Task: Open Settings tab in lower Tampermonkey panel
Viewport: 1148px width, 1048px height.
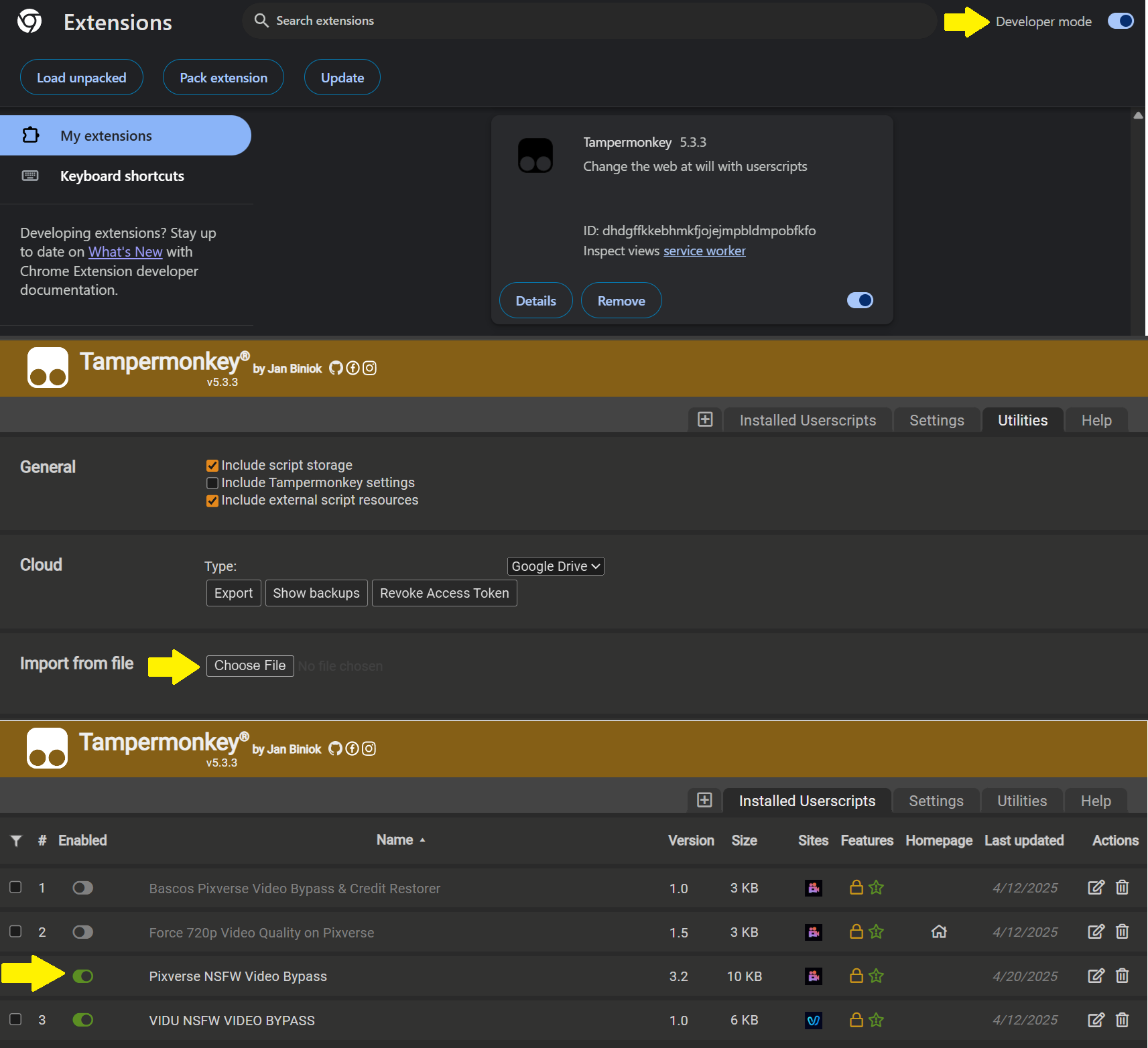Action: 936,801
